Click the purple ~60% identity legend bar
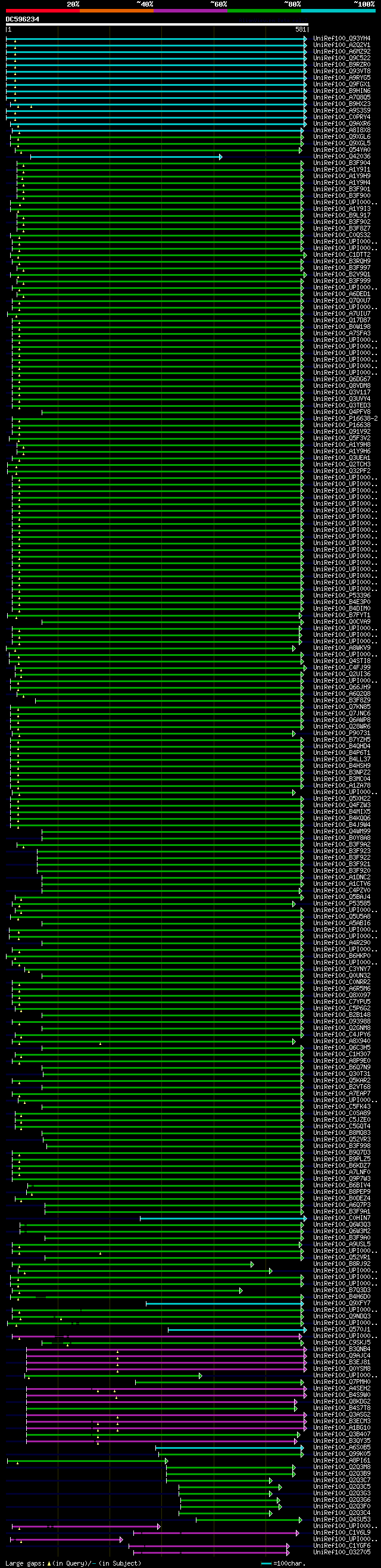Screen dimensions: 381x1568 (x=190, y=10)
